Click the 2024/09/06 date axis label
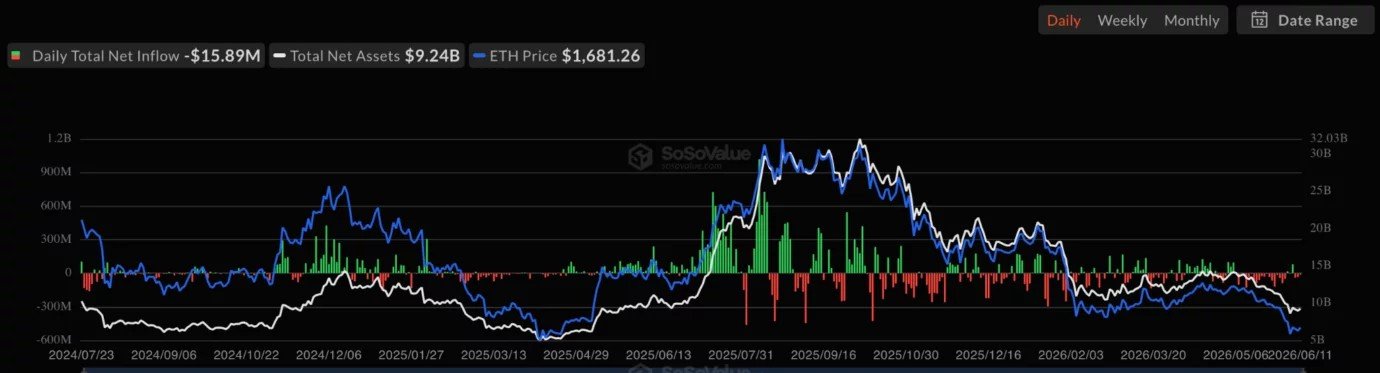Viewport: 1380px width, 373px height. 163,354
